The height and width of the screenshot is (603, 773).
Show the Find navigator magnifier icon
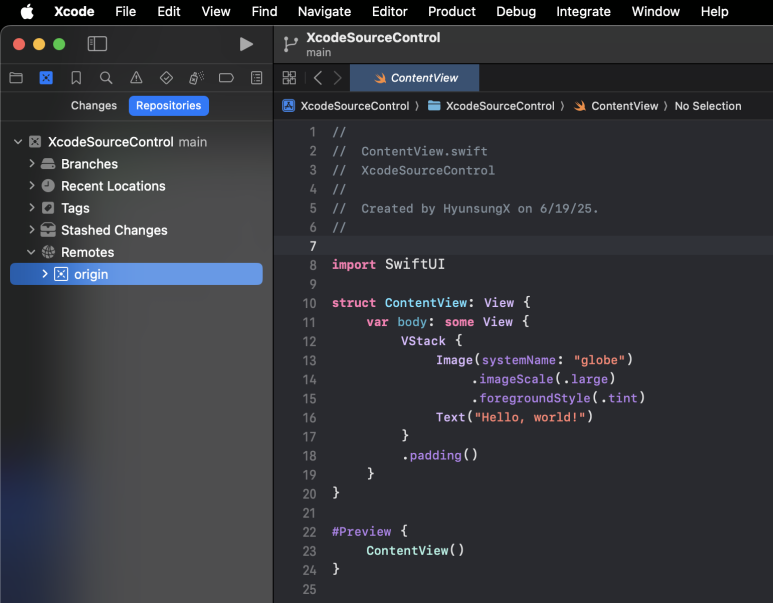106,78
